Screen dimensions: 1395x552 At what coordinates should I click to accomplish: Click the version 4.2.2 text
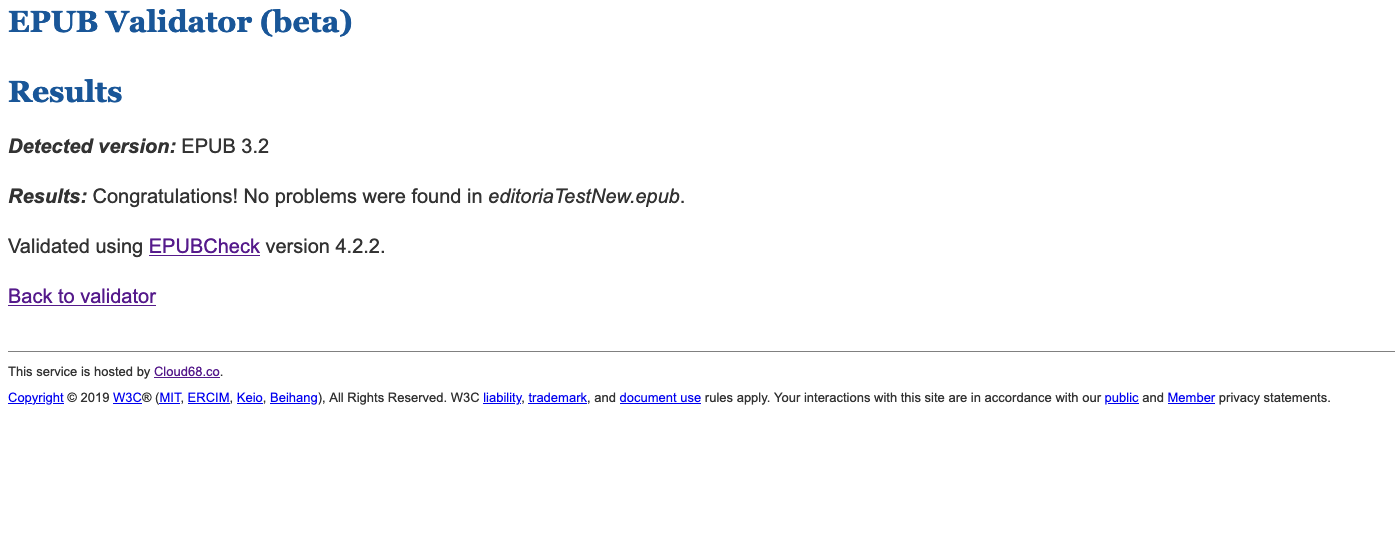click(x=325, y=246)
